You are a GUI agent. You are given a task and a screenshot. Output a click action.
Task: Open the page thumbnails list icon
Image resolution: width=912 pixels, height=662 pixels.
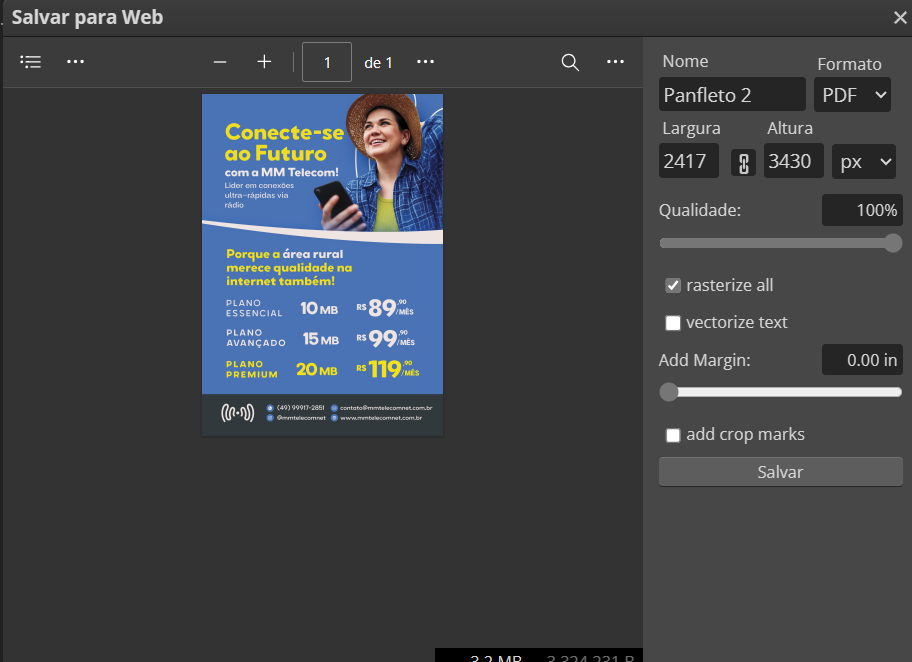pos(30,61)
